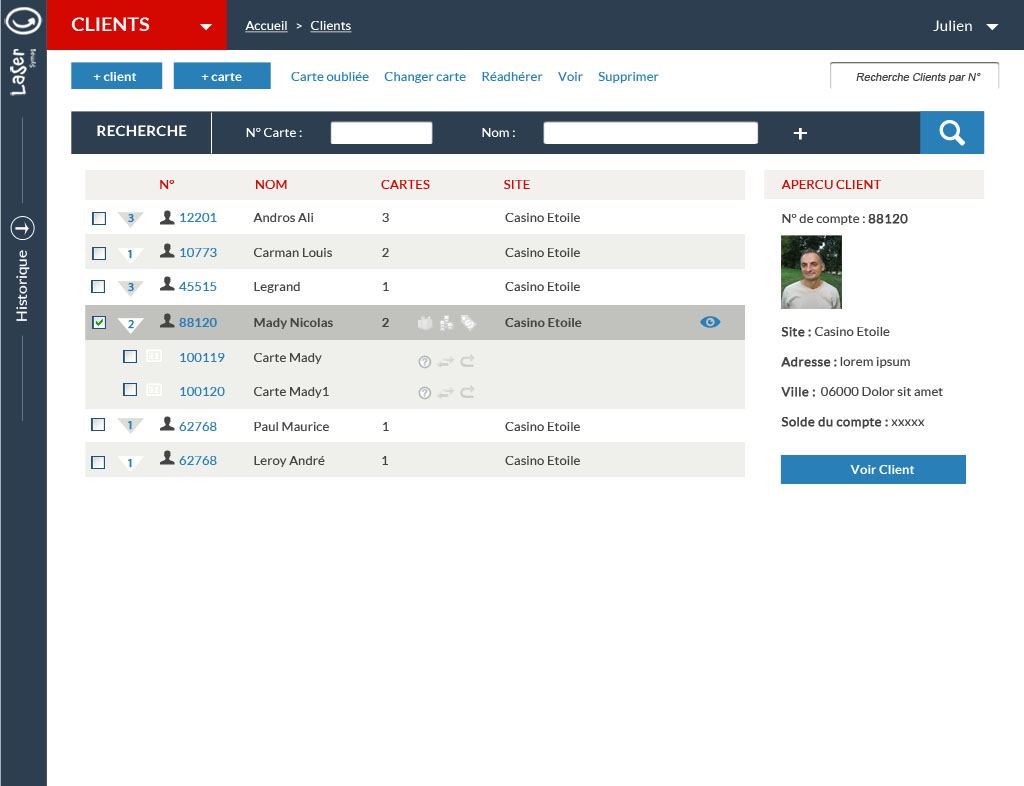Uncheck the Mady Nicolas row checkbox

pyautogui.click(x=99, y=323)
